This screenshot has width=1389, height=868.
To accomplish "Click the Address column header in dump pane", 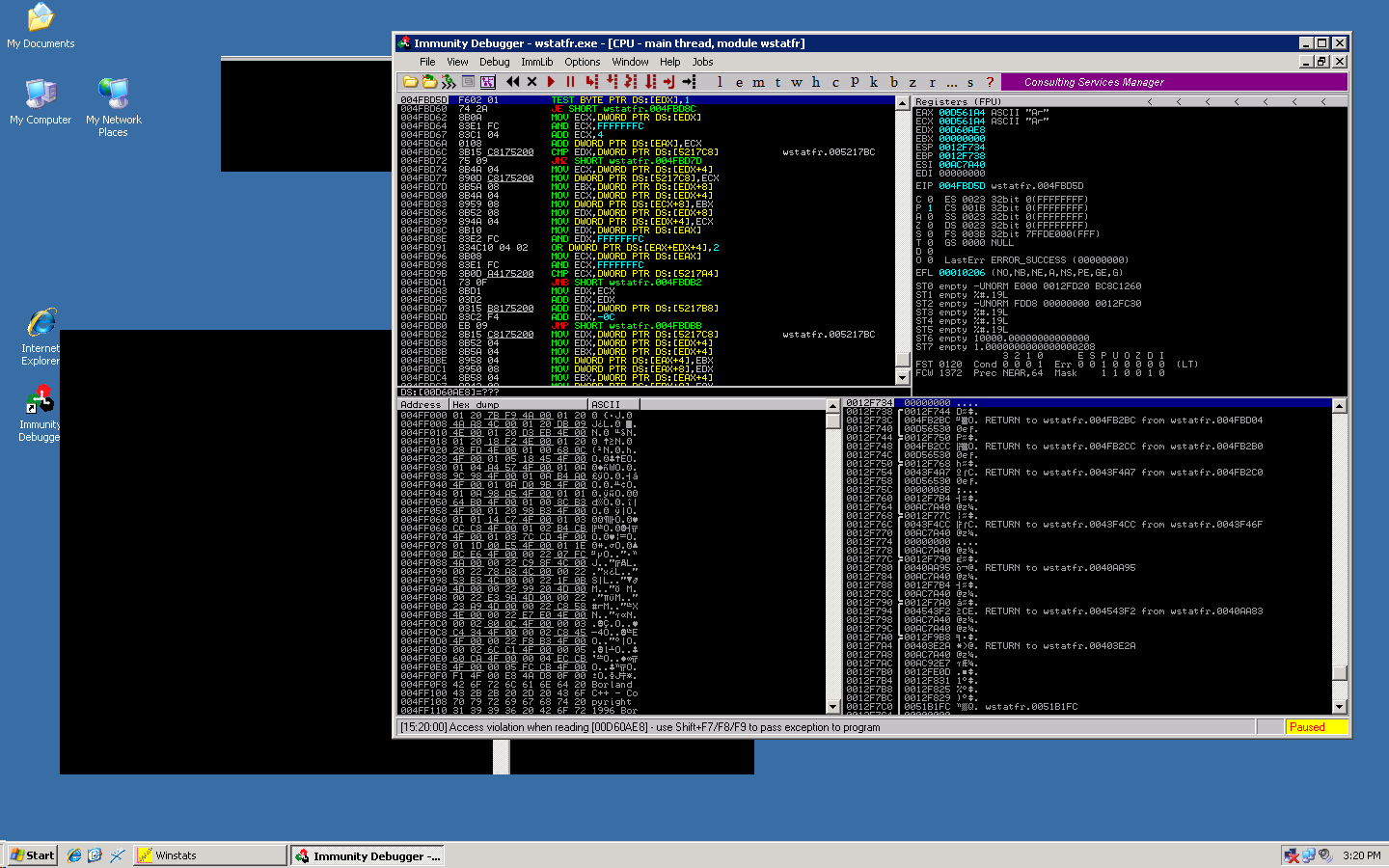I will click(x=423, y=405).
